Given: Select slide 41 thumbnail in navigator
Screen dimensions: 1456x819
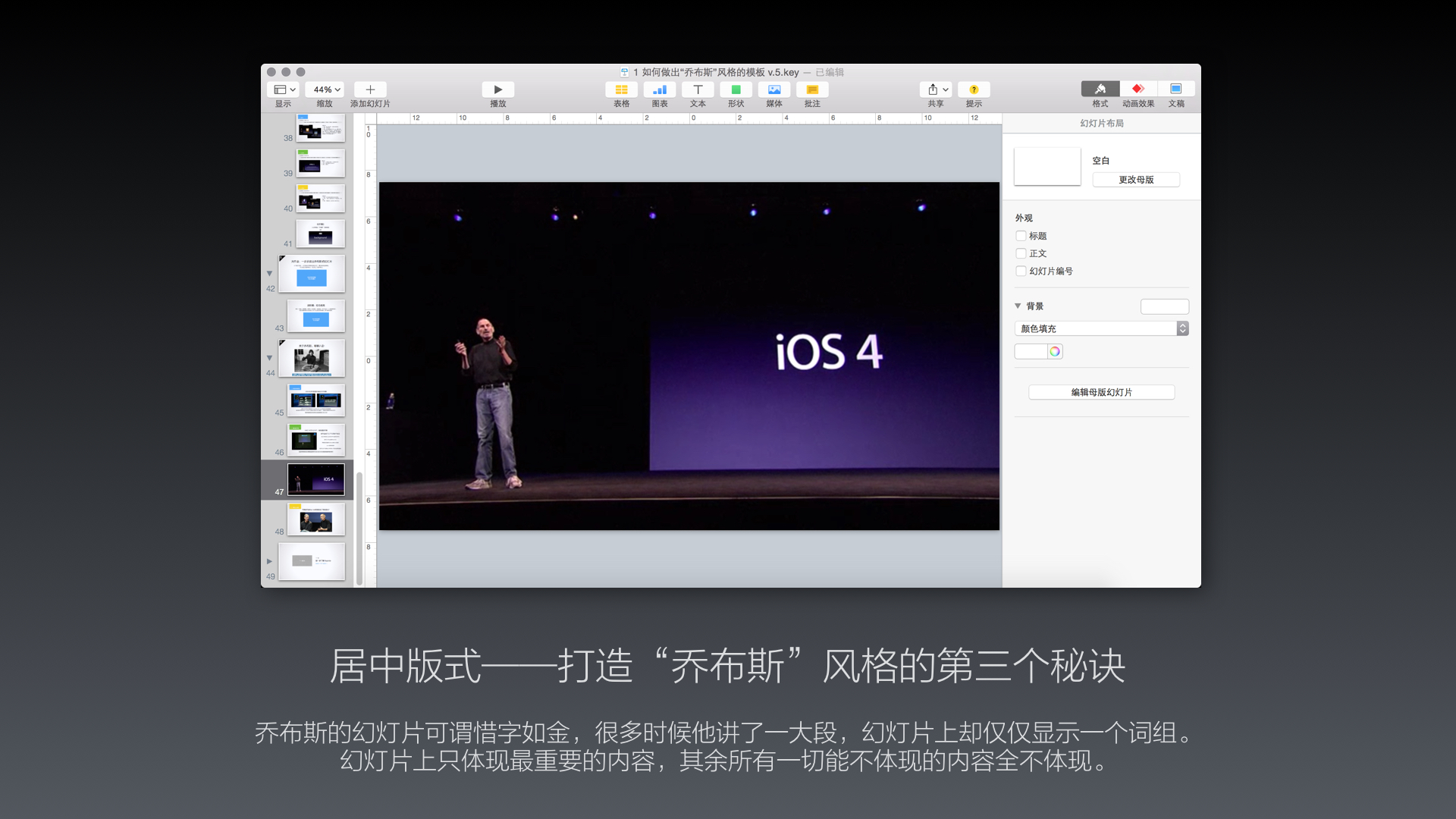Looking at the screenshot, I should [320, 234].
